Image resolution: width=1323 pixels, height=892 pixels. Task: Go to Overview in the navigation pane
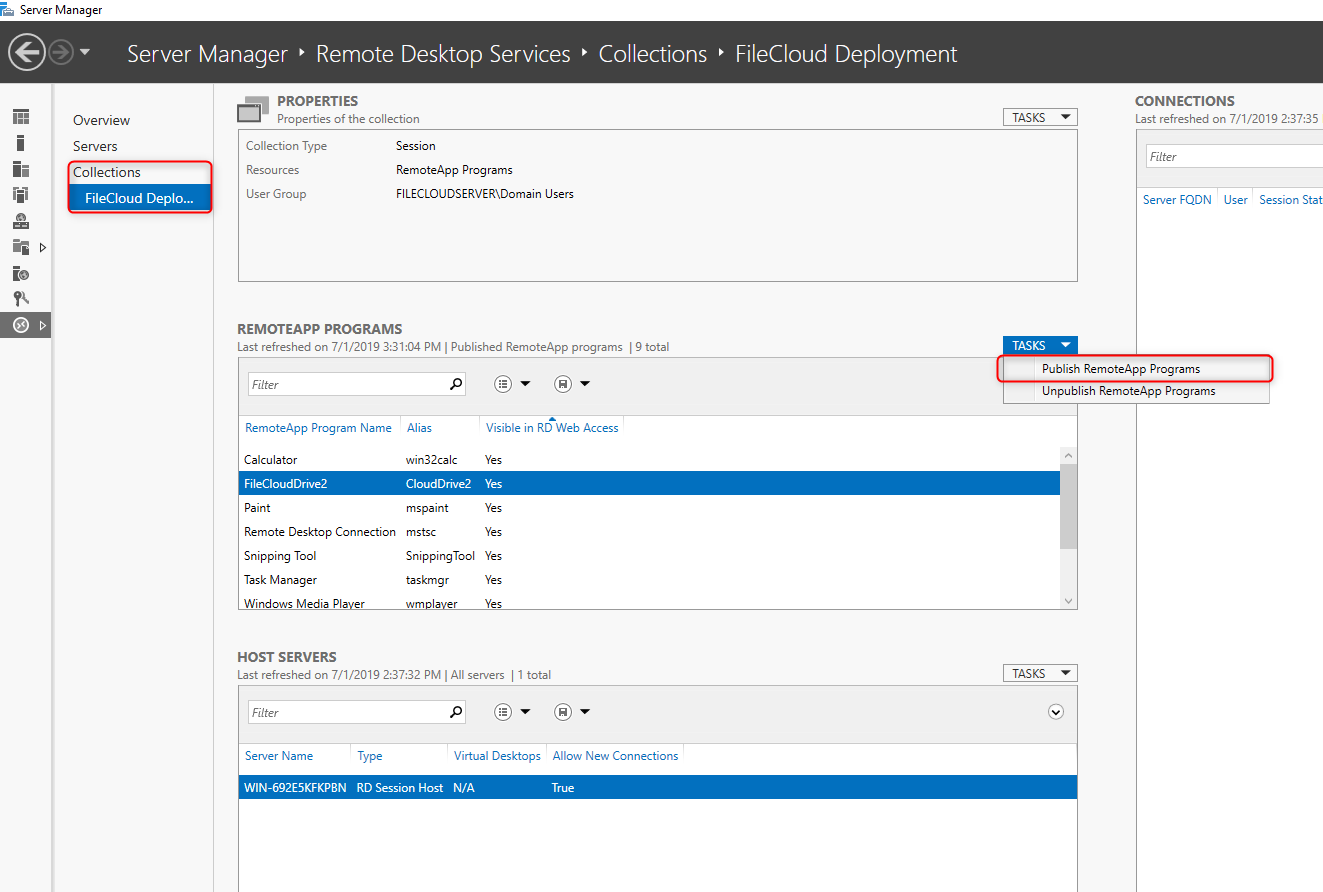pyautogui.click(x=101, y=120)
